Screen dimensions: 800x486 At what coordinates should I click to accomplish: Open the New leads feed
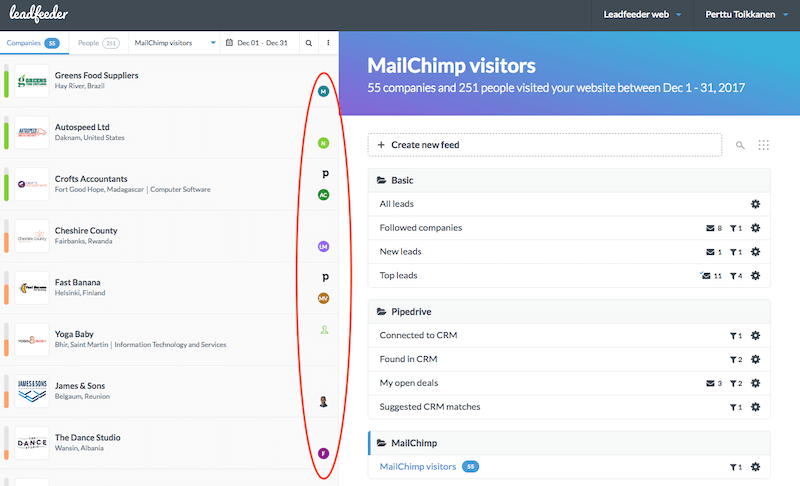[400, 251]
